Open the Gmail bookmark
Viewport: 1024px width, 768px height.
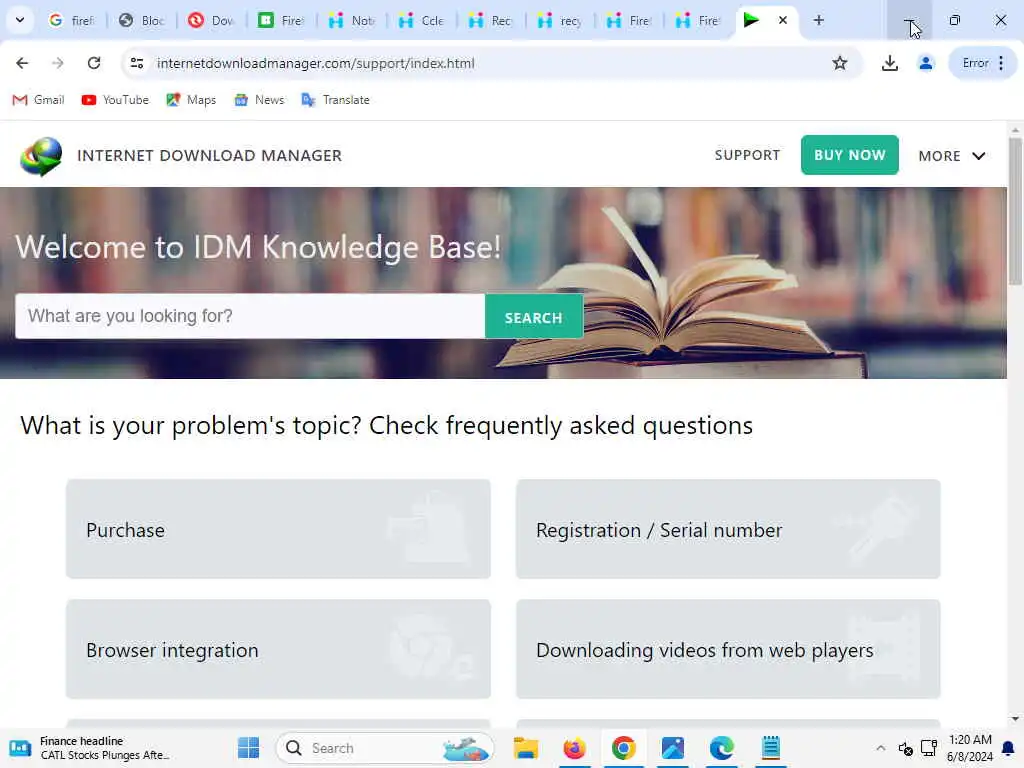click(39, 100)
